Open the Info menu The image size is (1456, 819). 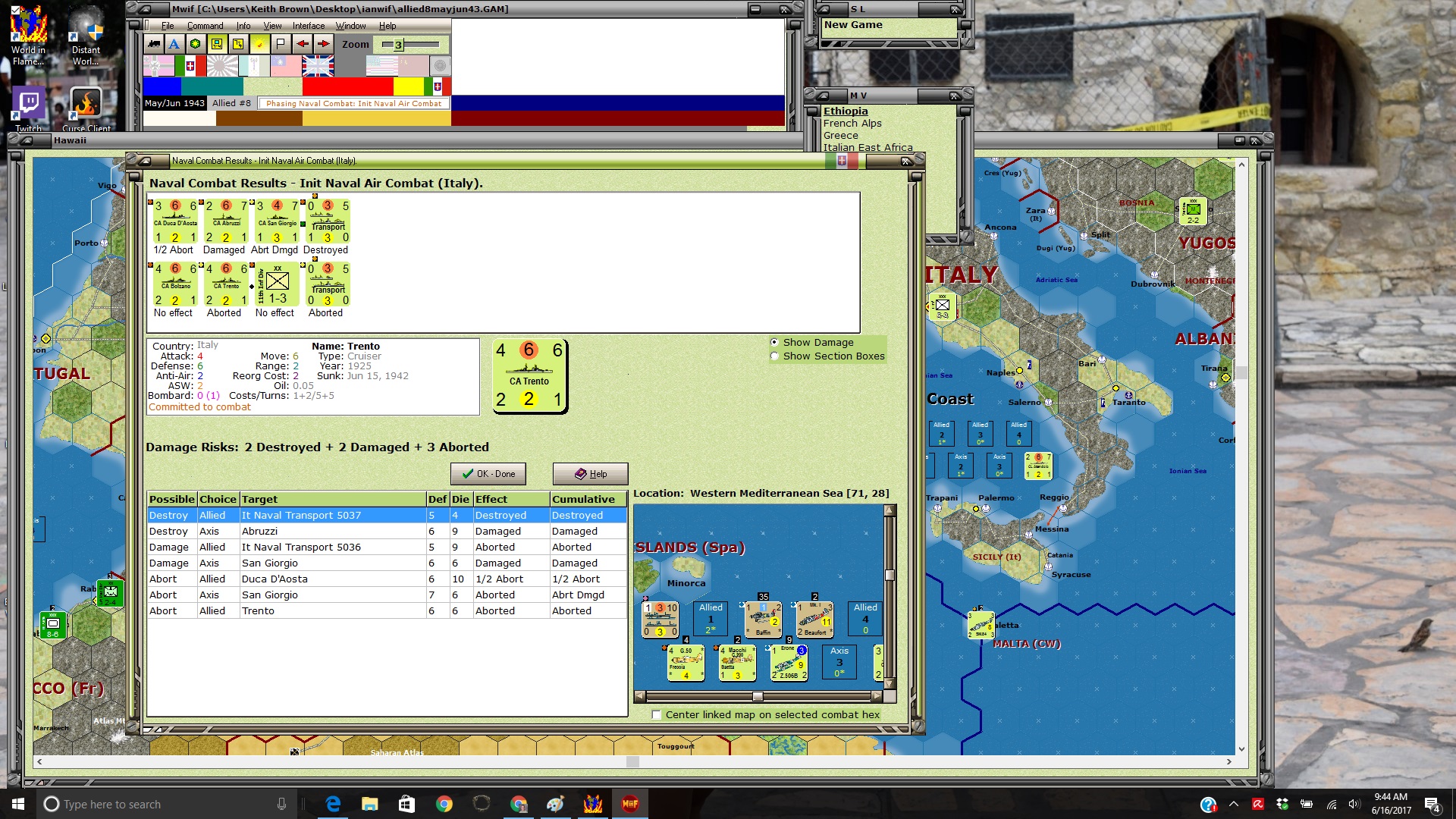[243, 26]
